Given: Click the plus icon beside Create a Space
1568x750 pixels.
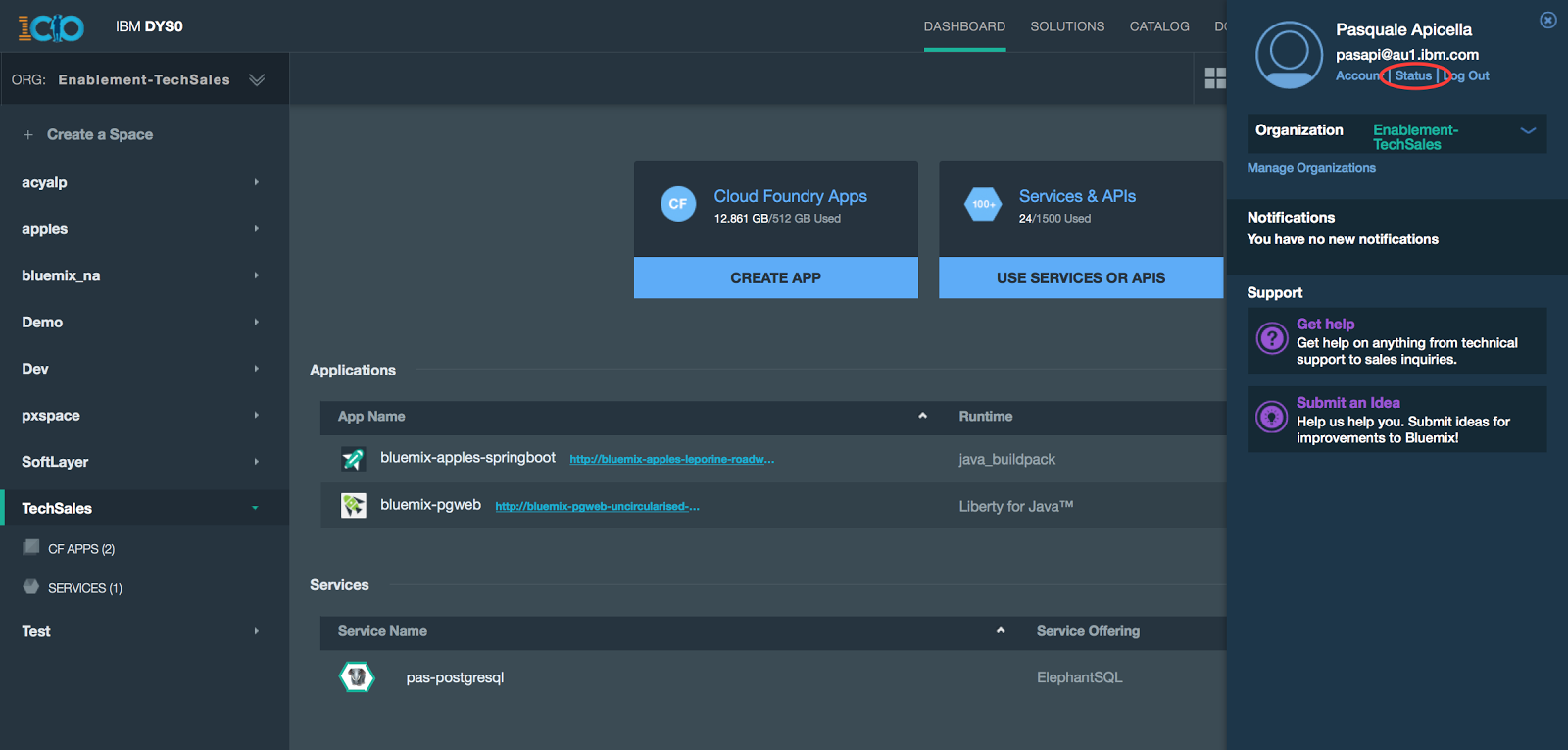Looking at the screenshot, I should click(28, 135).
